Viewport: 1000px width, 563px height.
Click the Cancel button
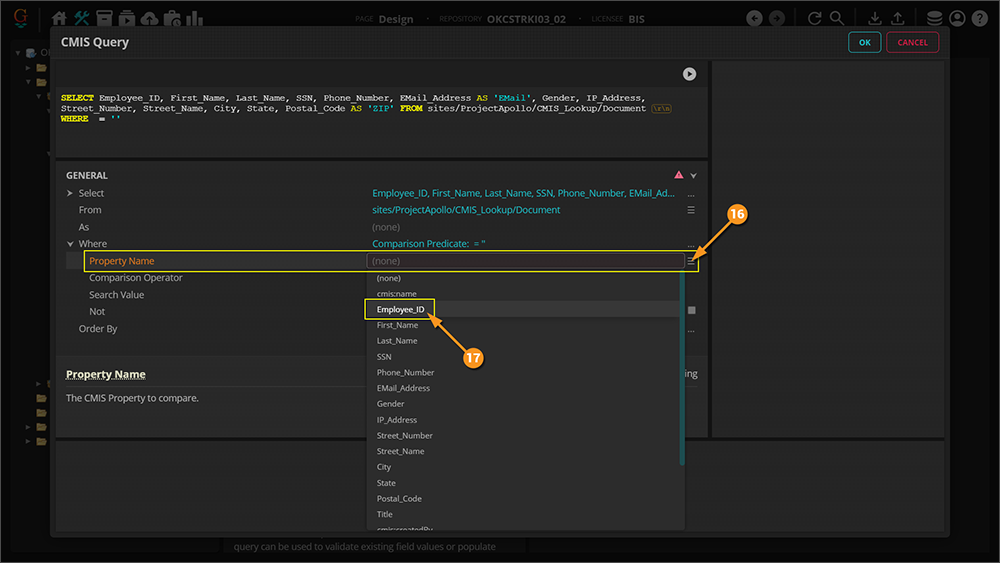click(x=912, y=43)
